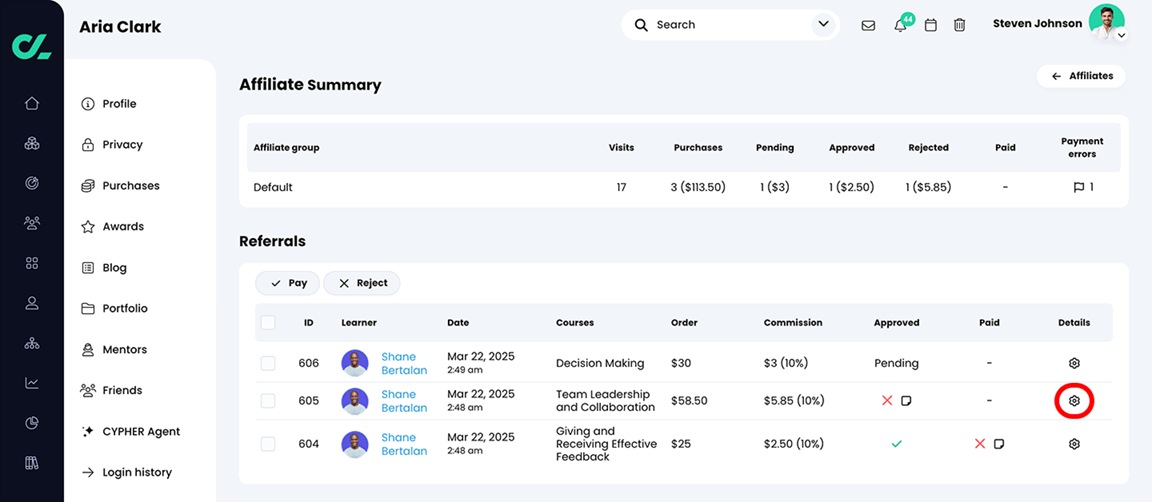The height and width of the screenshot is (502, 1152).
Task: Open details gear for referral 605
Action: tap(1073, 401)
